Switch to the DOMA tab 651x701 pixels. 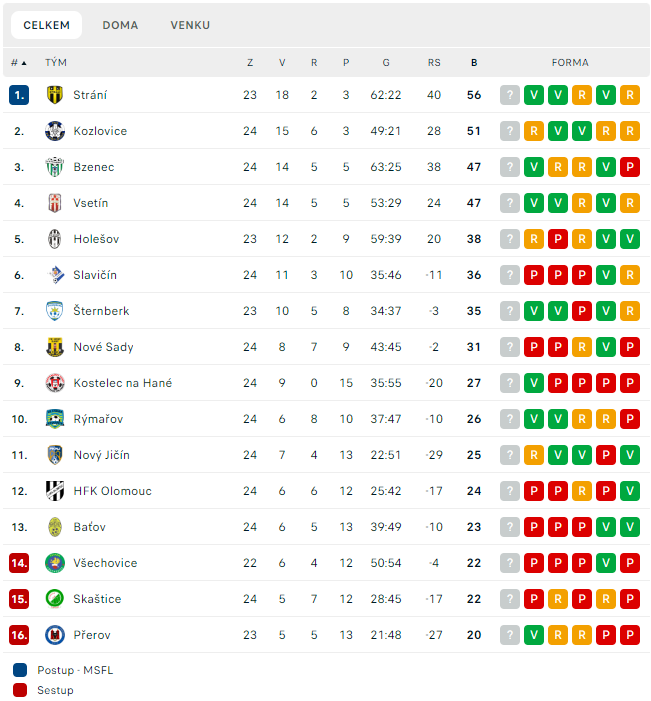click(120, 25)
